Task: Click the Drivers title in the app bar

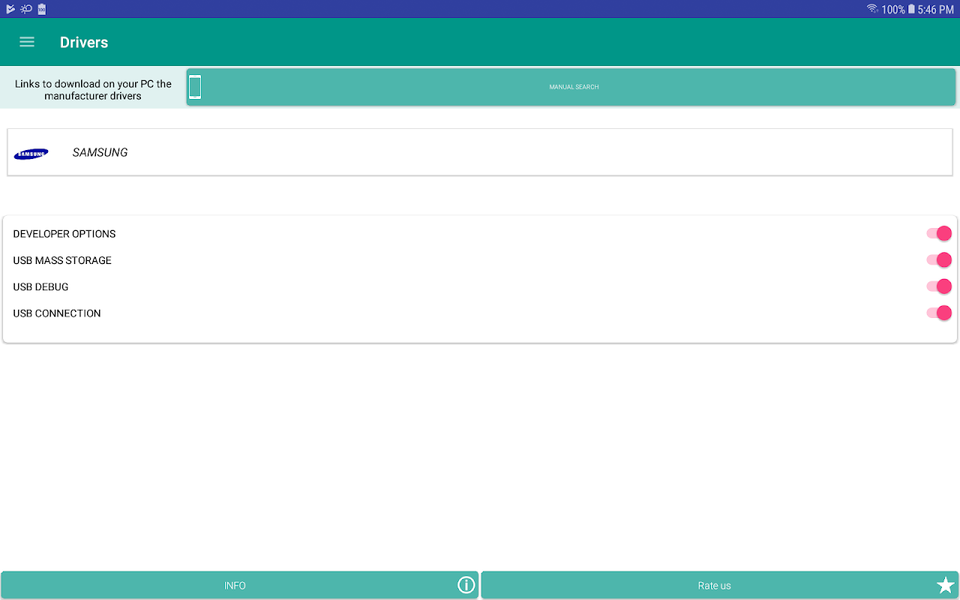Action: pyautogui.click(x=83, y=42)
